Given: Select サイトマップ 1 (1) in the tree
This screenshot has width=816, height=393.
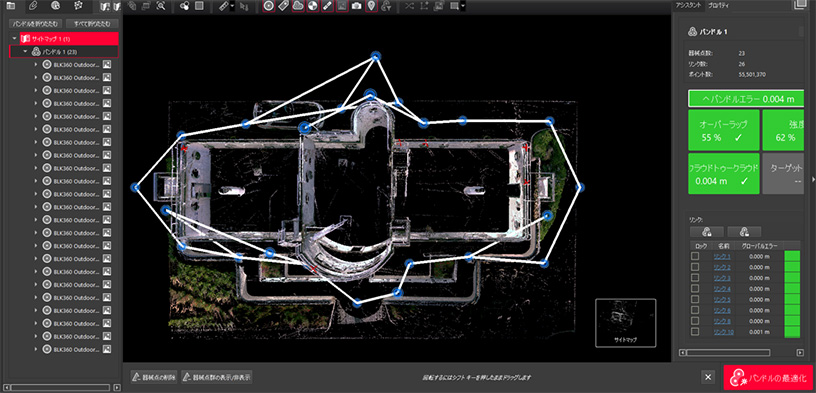Looking at the screenshot, I should click(x=69, y=39).
